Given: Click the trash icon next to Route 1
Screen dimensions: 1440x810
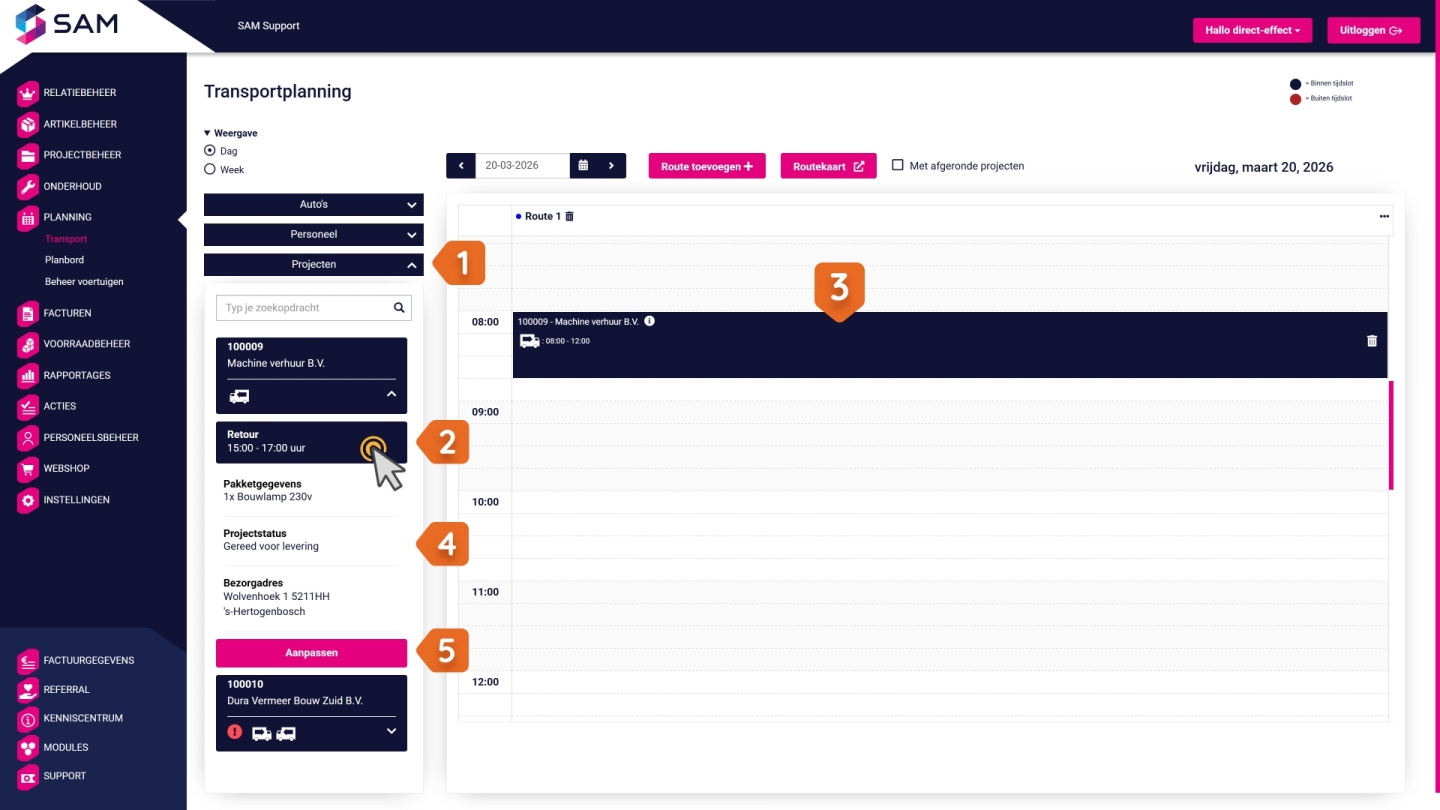Looking at the screenshot, I should tap(570, 216).
